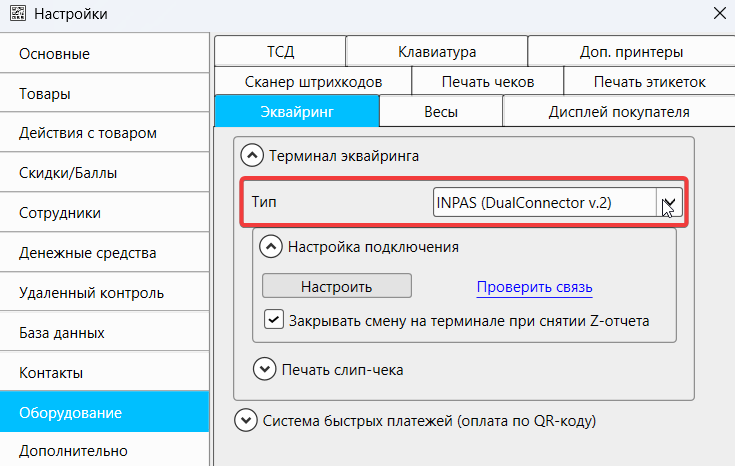The image size is (735, 466).
Task: Open the Доп. принтеры tab
Action: (631, 51)
